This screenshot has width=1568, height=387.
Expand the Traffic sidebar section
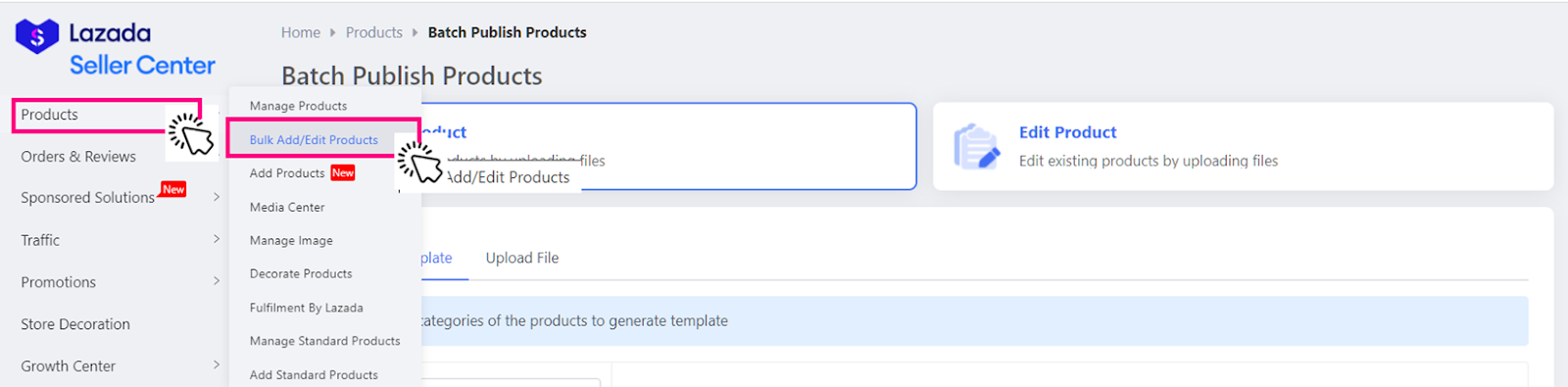[120, 240]
